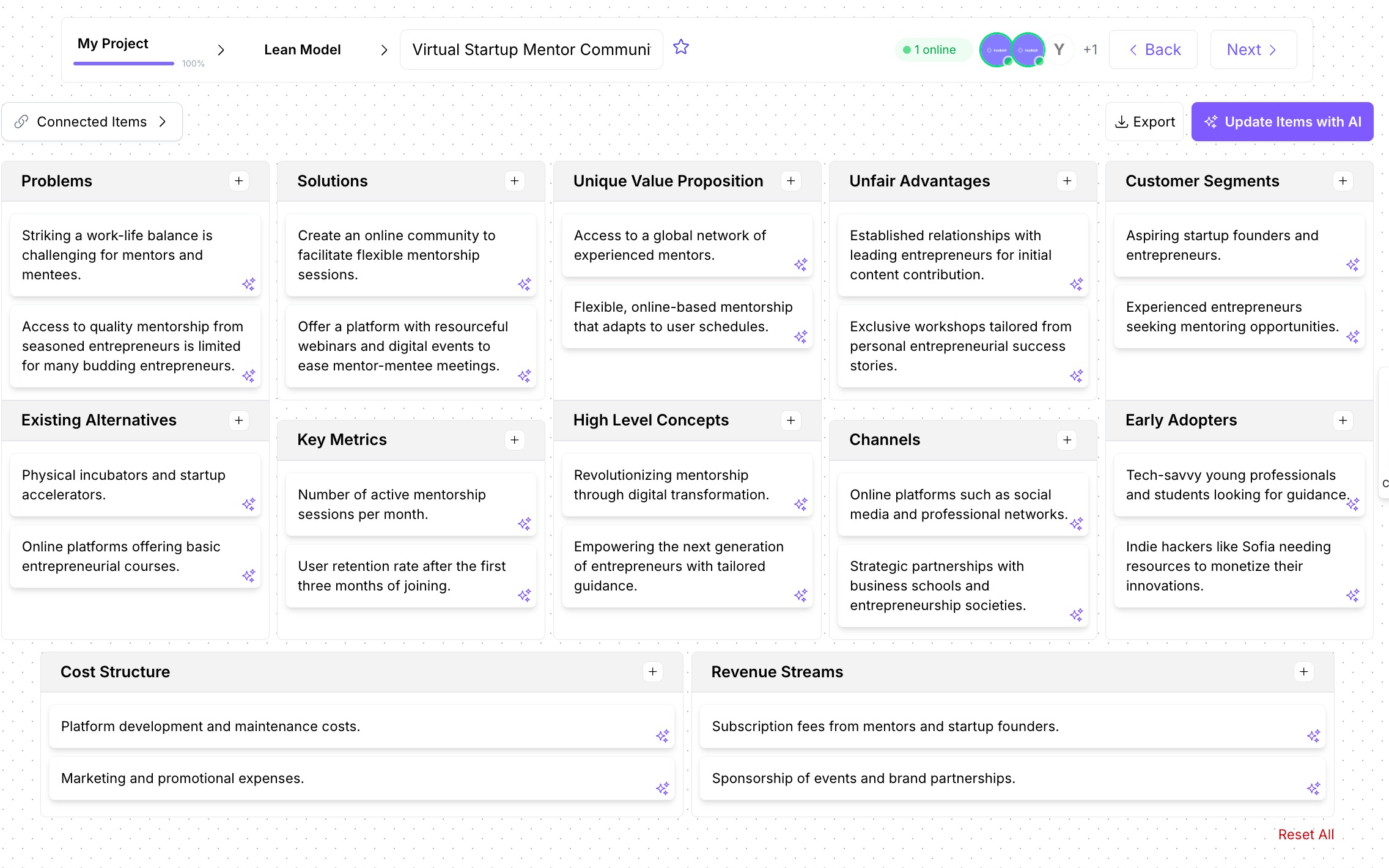This screenshot has width=1389, height=868.
Task: Click the AI sparkle on the subscription fees card
Action: coord(1314,736)
